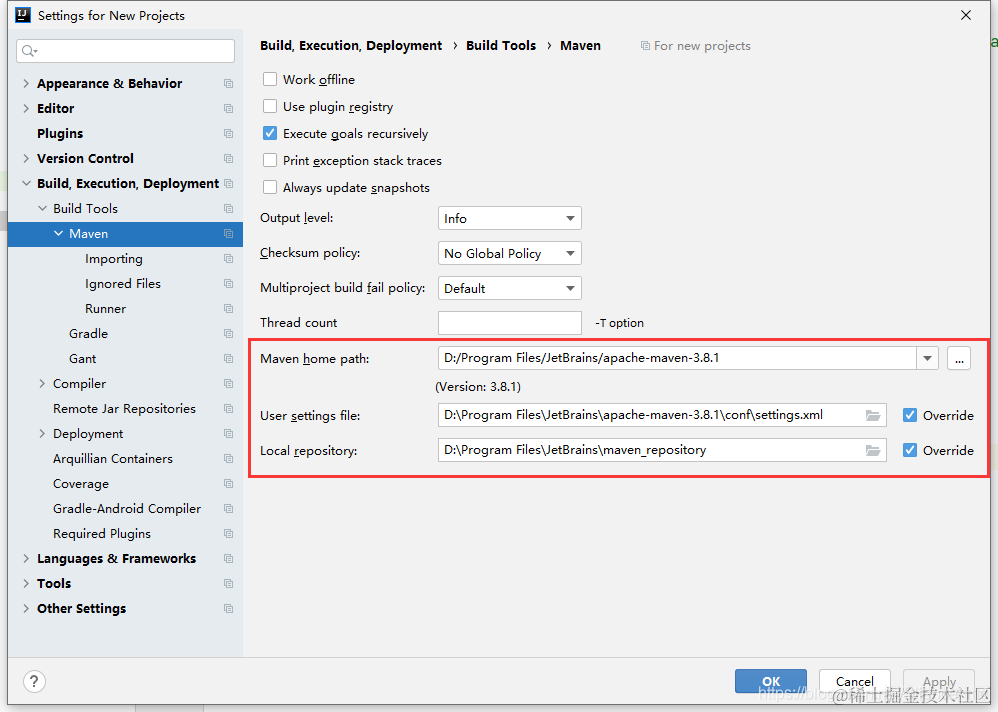Enable Print exception stack traces
This screenshot has width=998, height=712.
tap(270, 160)
